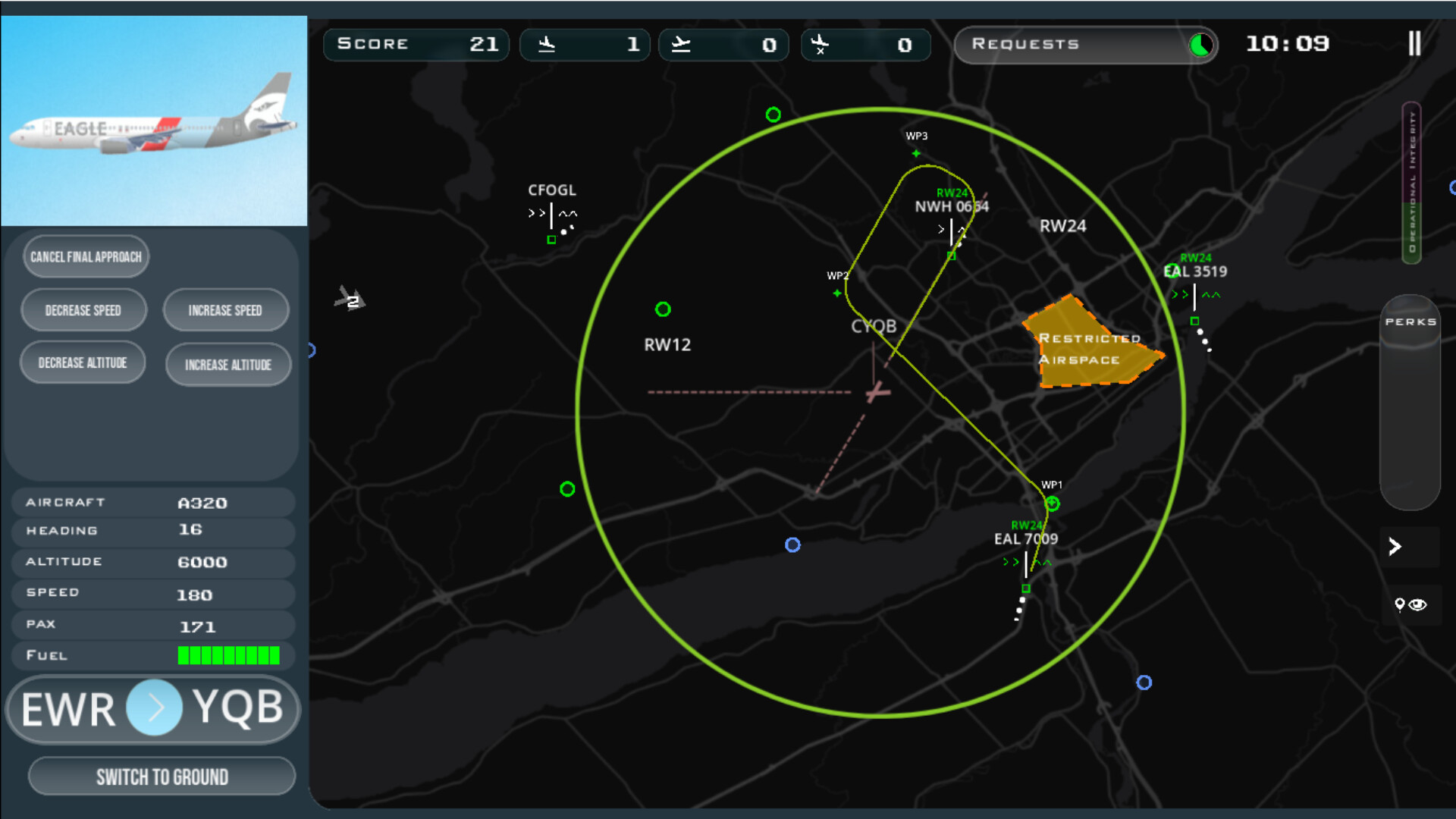Screen dimensions: 1456x819
Task: Click the departed aircraft counter icon
Action: tap(681, 44)
